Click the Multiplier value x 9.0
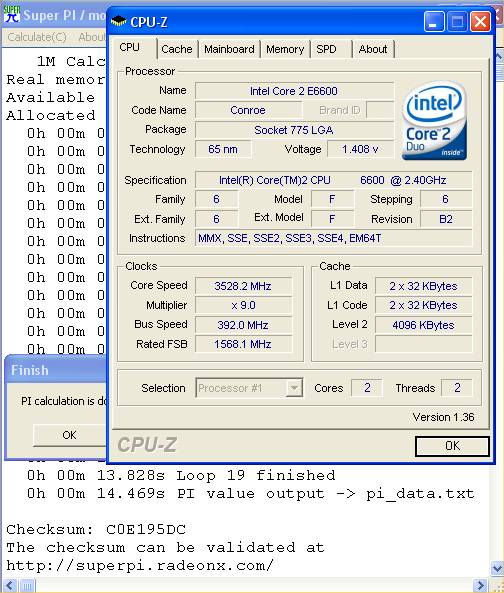Image resolution: width=504 pixels, height=593 pixels. 243,305
